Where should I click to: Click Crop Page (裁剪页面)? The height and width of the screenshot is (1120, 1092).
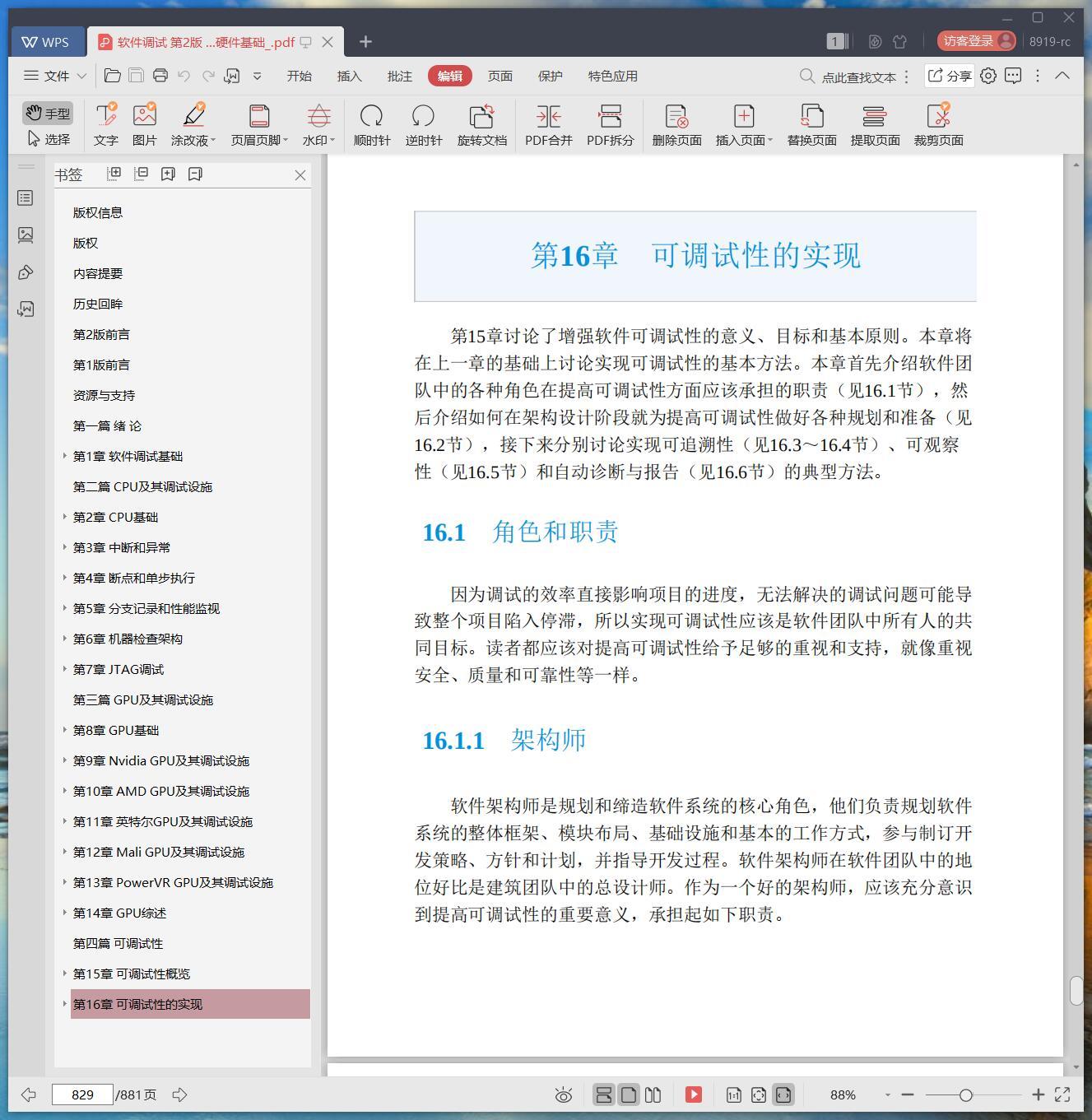(x=939, y=125)
